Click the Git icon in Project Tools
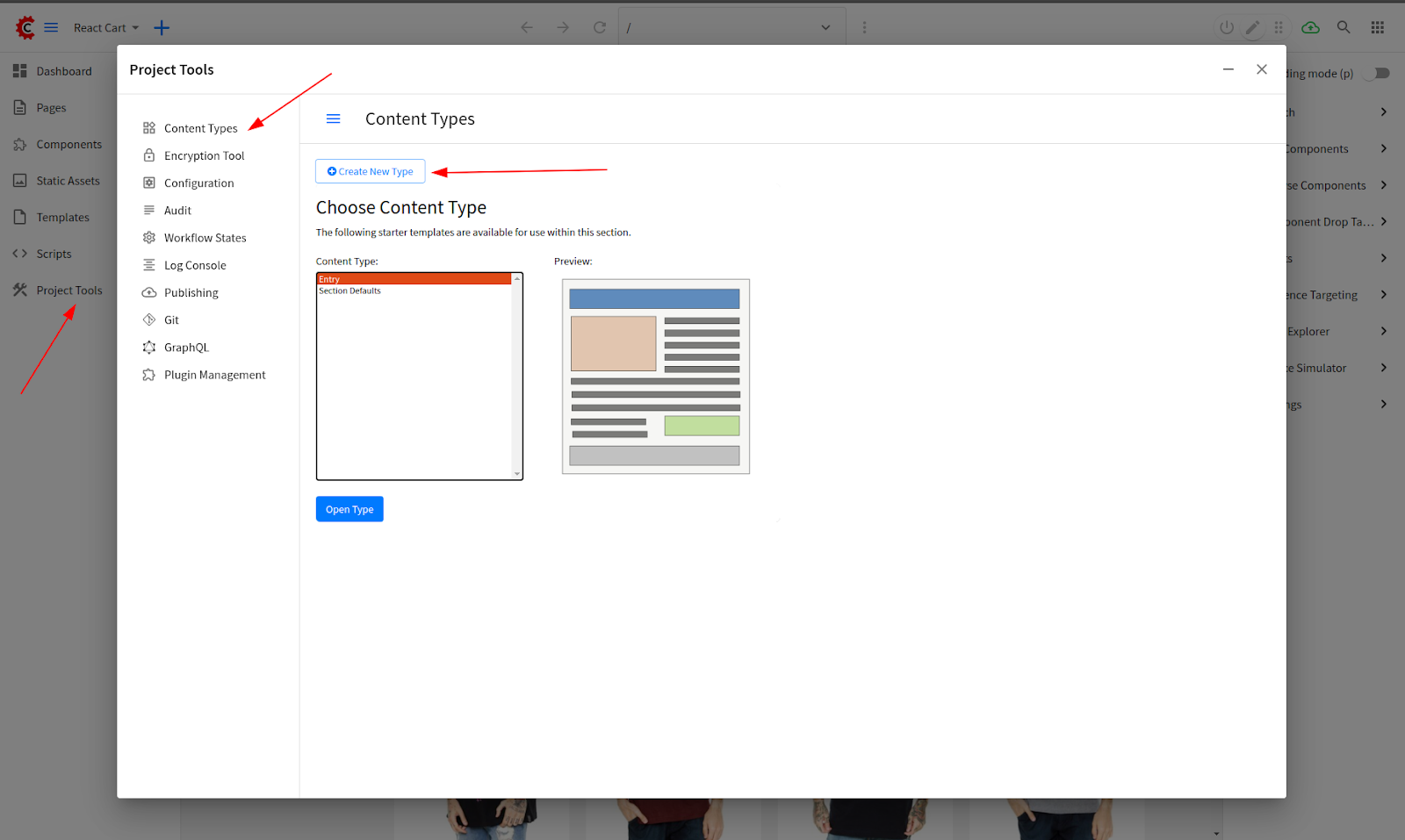 point(149,320)
